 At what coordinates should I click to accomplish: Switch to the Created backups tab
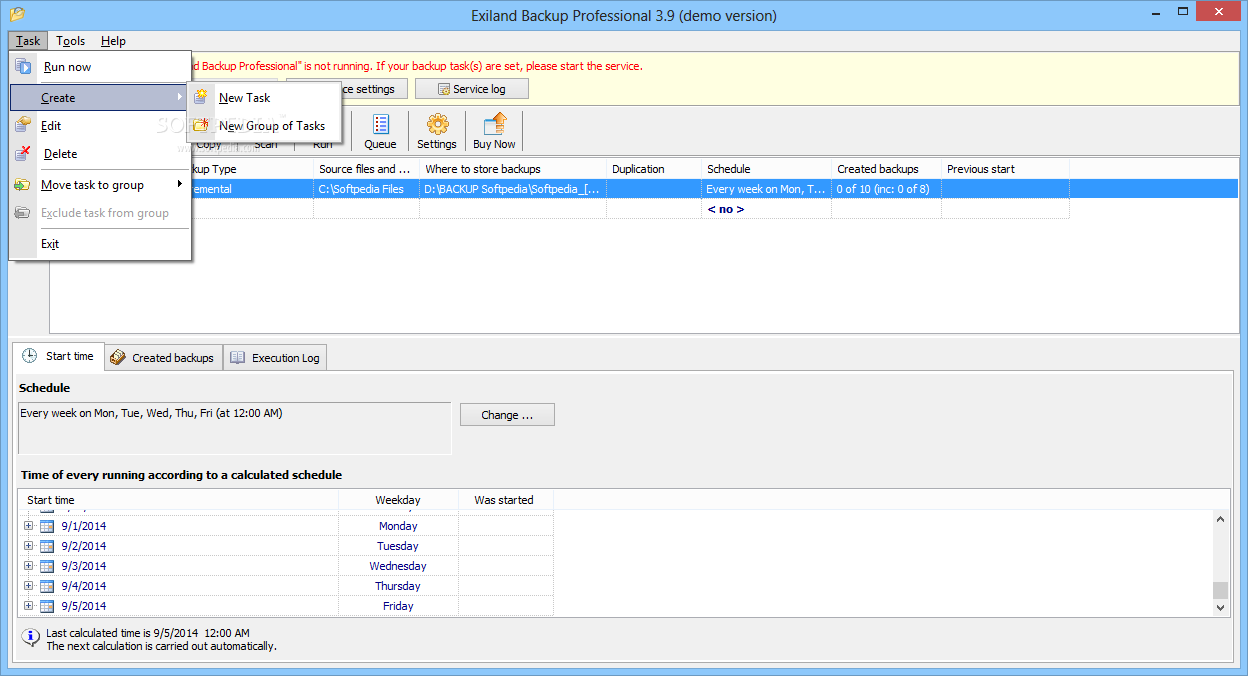pos(163,358)
